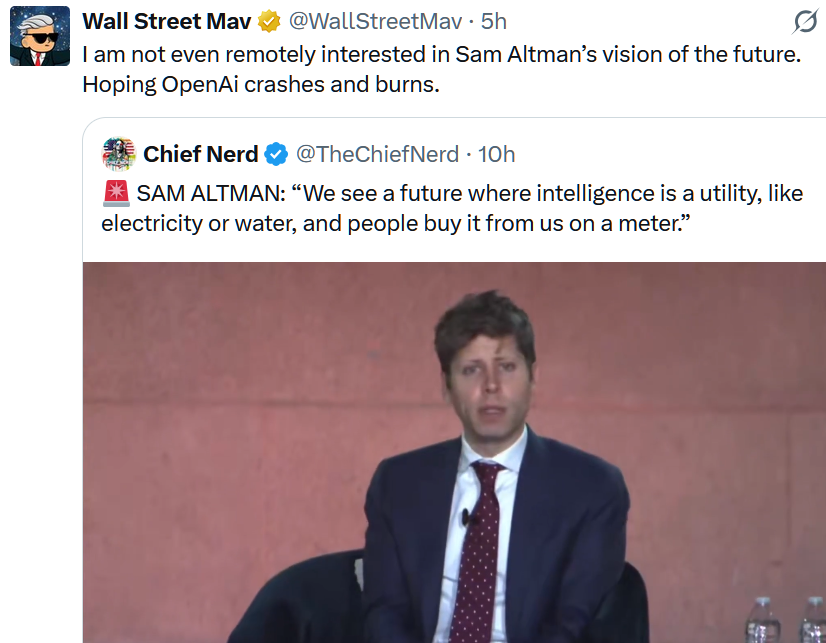
Task: Click the water bottles in the video
Action: click(786, 620)
